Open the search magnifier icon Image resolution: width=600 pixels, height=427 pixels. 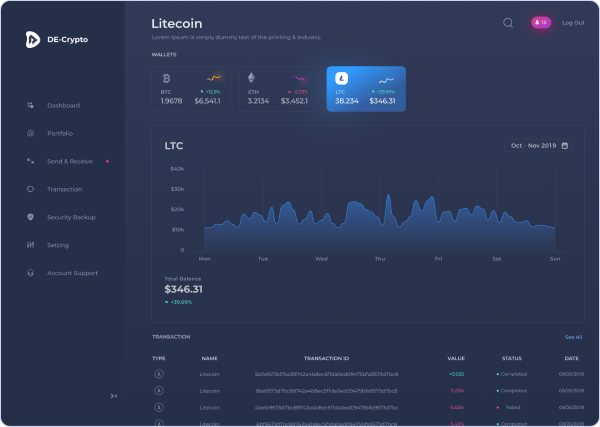coord(508,22)
